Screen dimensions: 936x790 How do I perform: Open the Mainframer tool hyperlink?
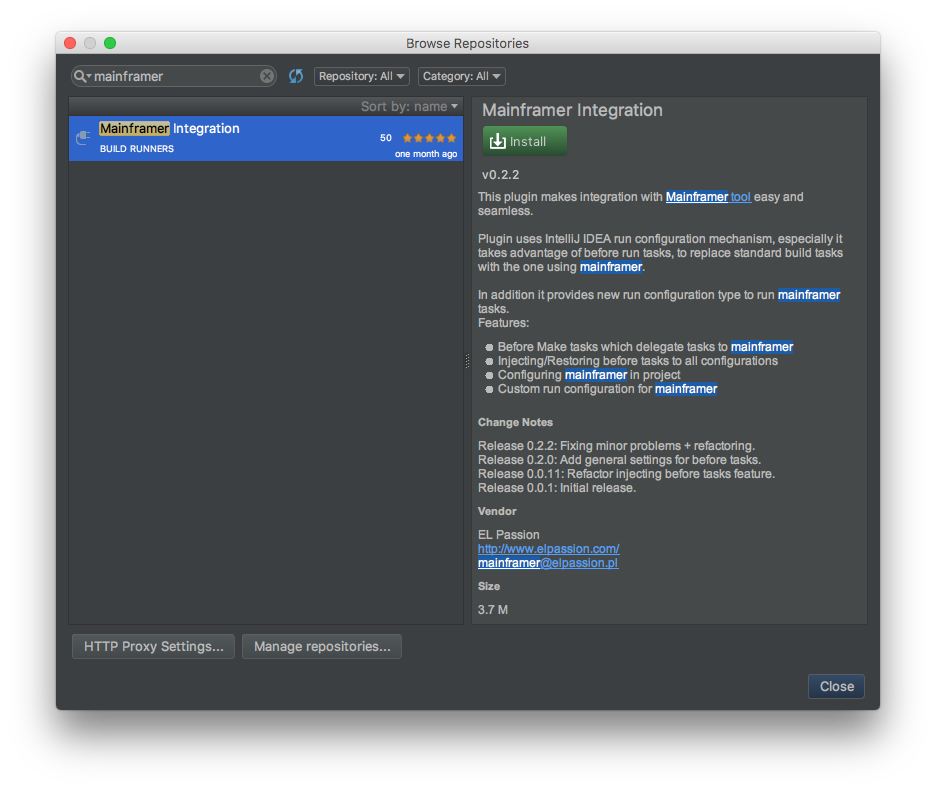click(x=708, y=197)
